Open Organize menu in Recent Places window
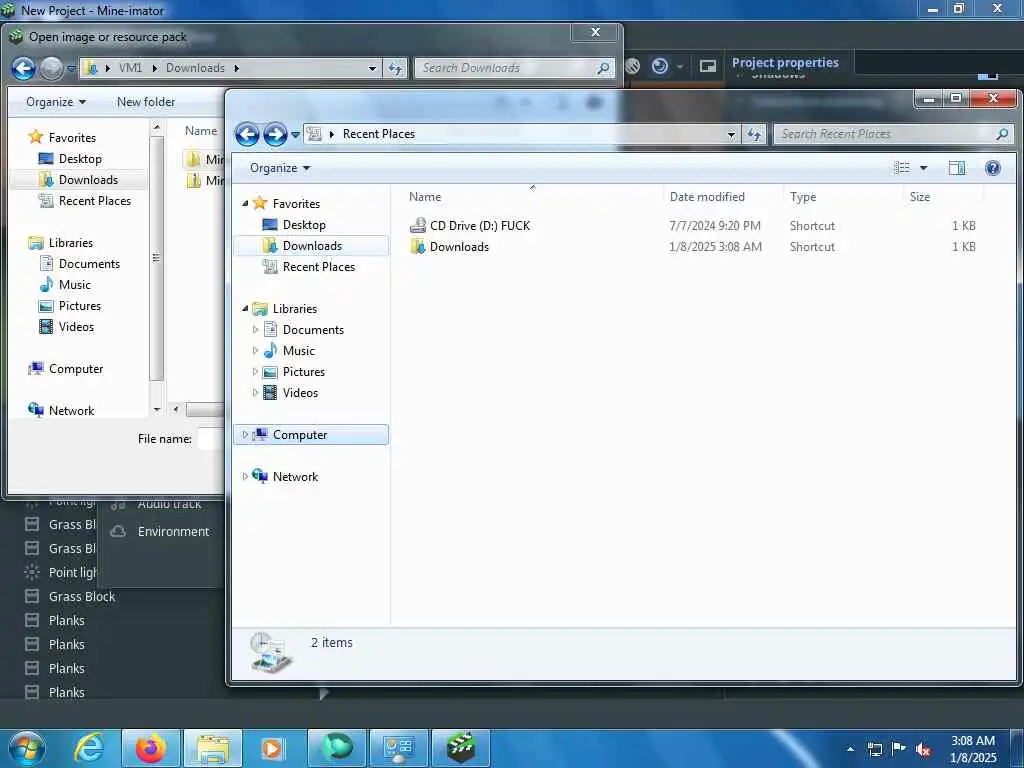Viewport: 1024px width, 768px height. pyautogui.click(x=280, y=168)
